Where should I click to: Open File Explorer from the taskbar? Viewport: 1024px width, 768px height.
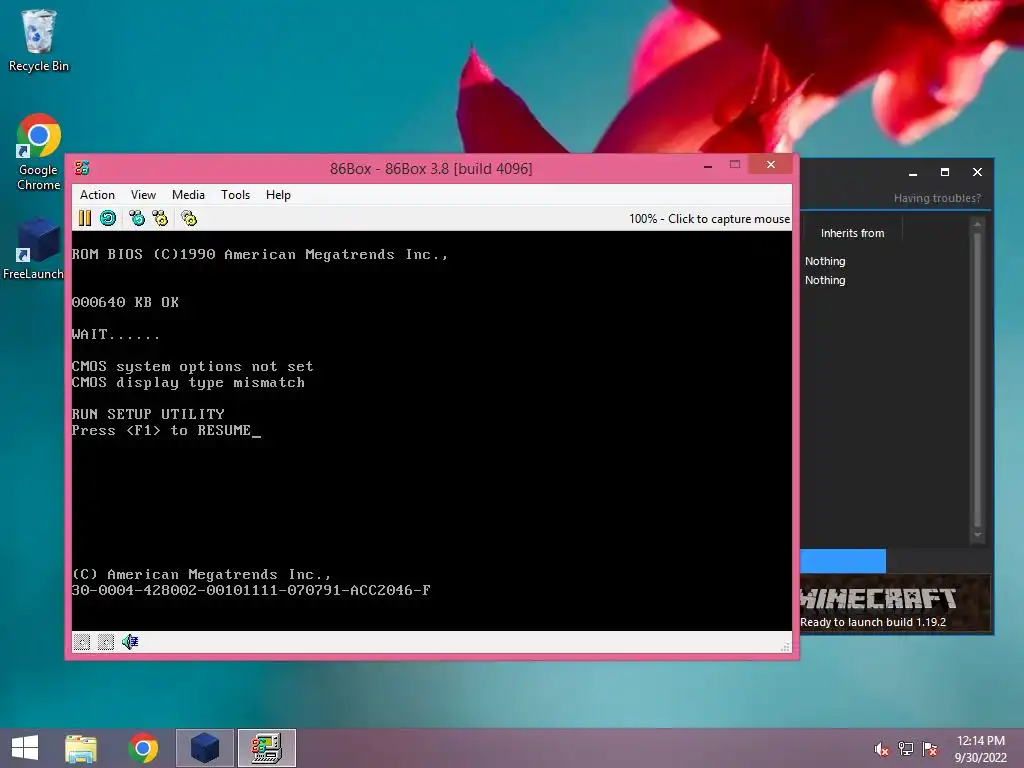tap(81, 748)
